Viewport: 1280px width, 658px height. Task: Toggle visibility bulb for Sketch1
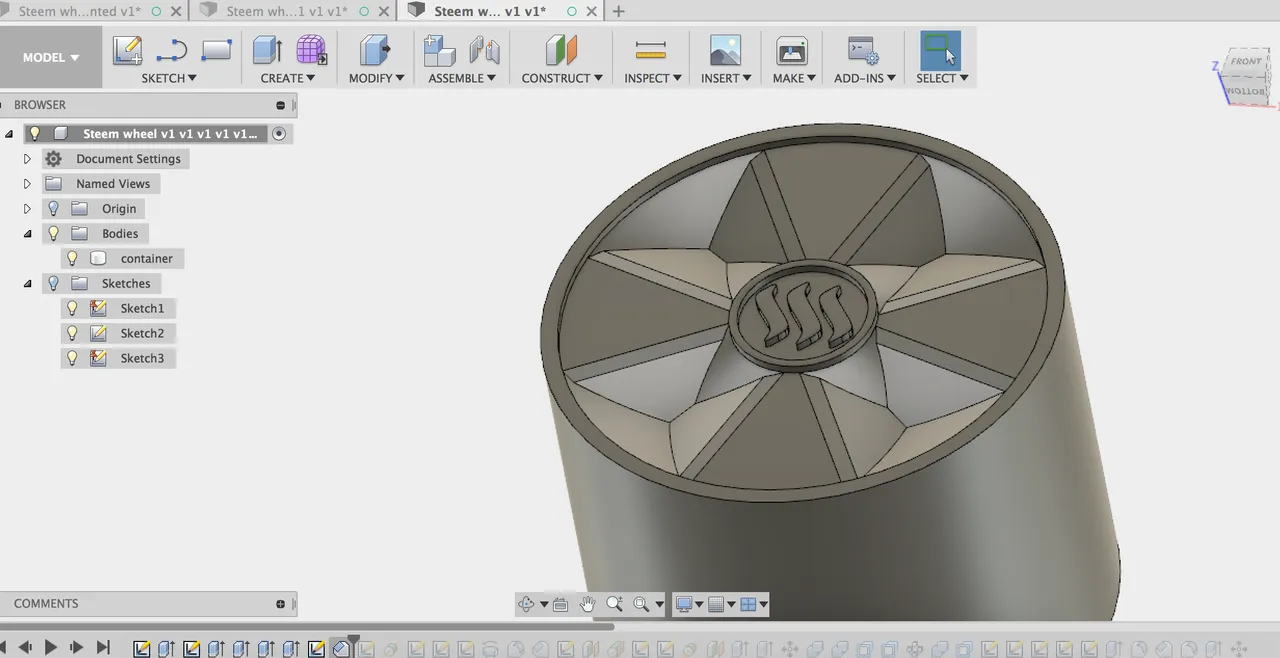pyautogui.click(x=72, y=308)
